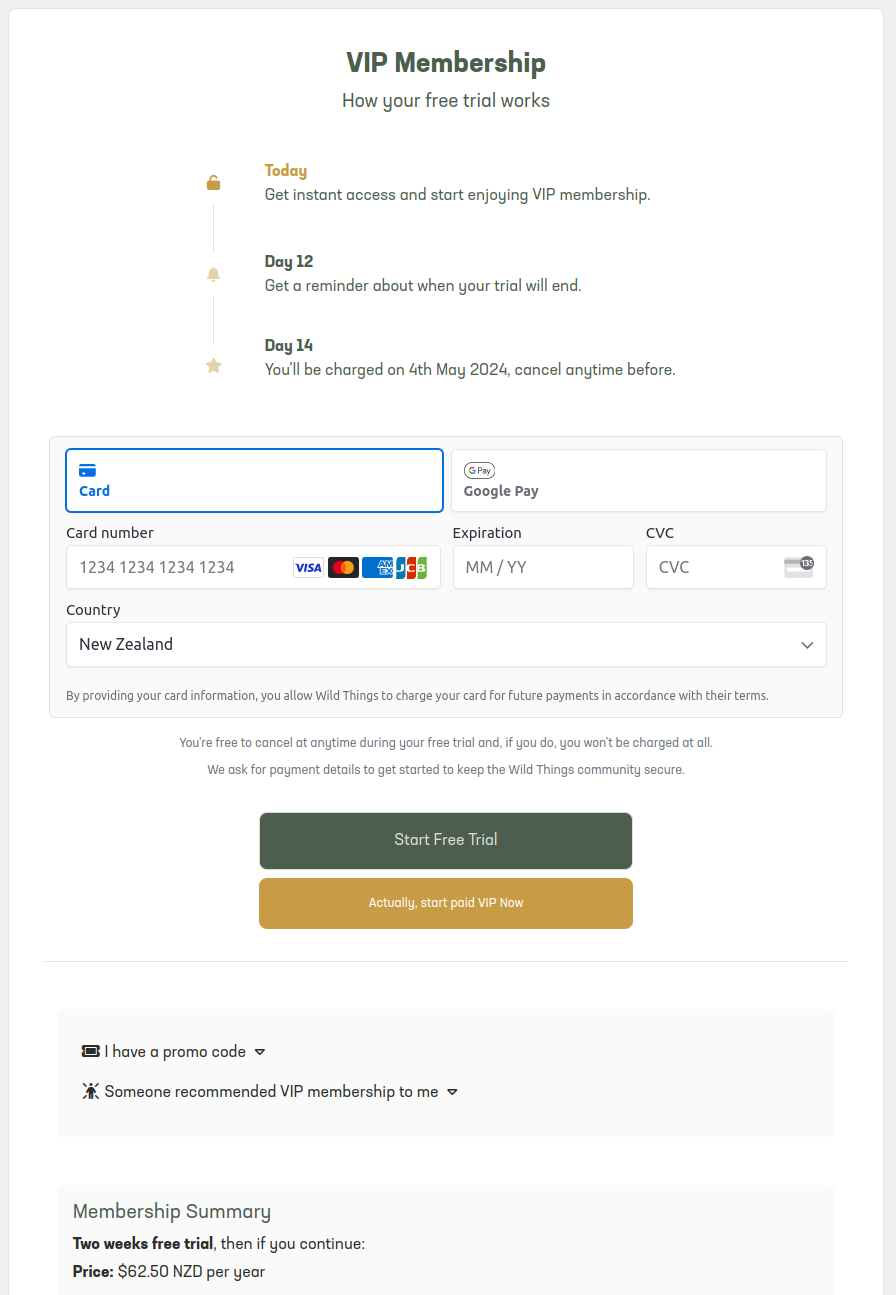
Task: Click the CVC card hint icon
Action: pyautogui.click(x=799, y=567)
